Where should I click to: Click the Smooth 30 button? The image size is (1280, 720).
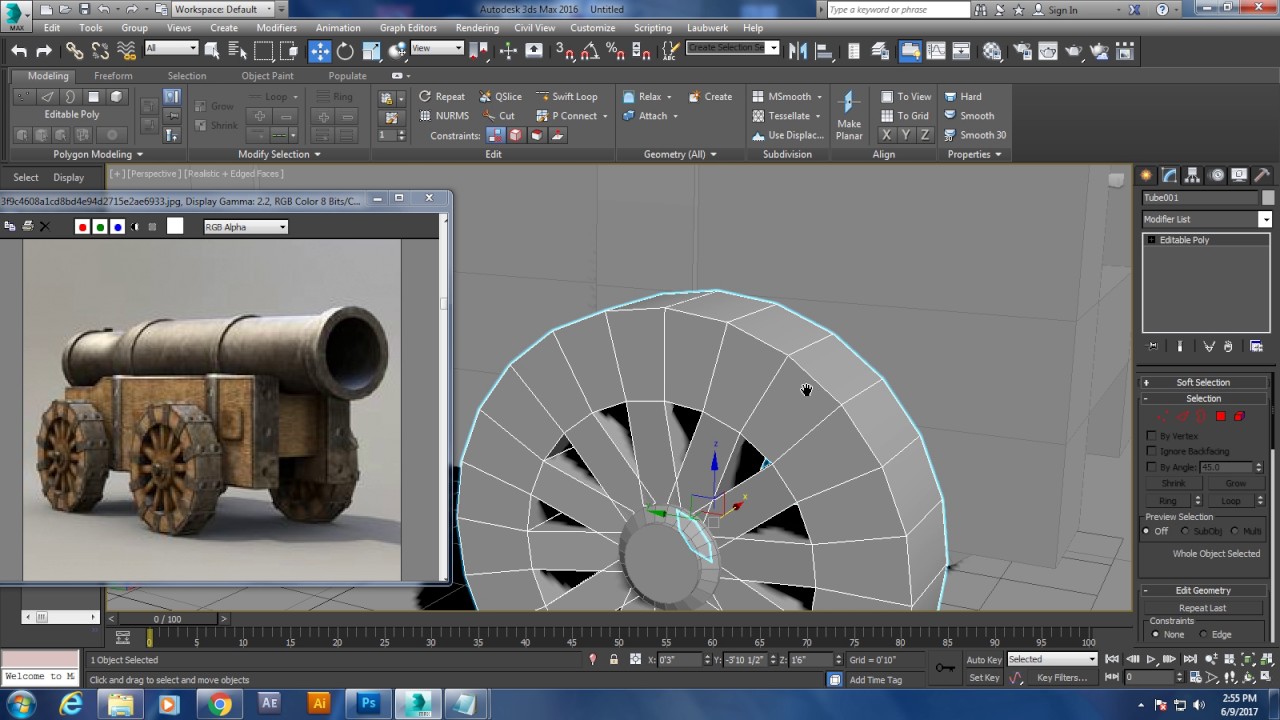tap(975, 135)
